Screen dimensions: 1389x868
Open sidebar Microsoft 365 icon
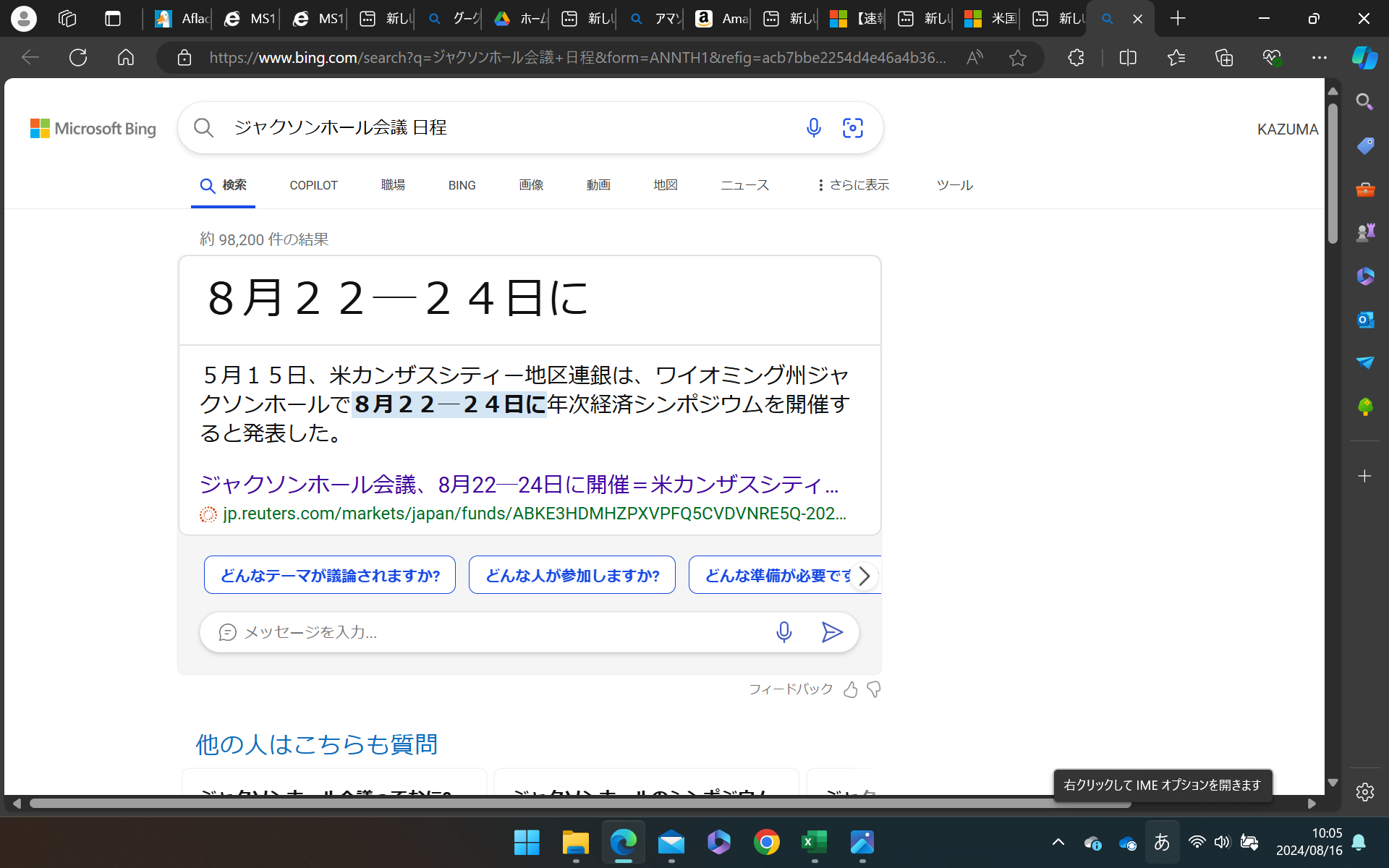pyautogui.click(x=1365, y=276)
